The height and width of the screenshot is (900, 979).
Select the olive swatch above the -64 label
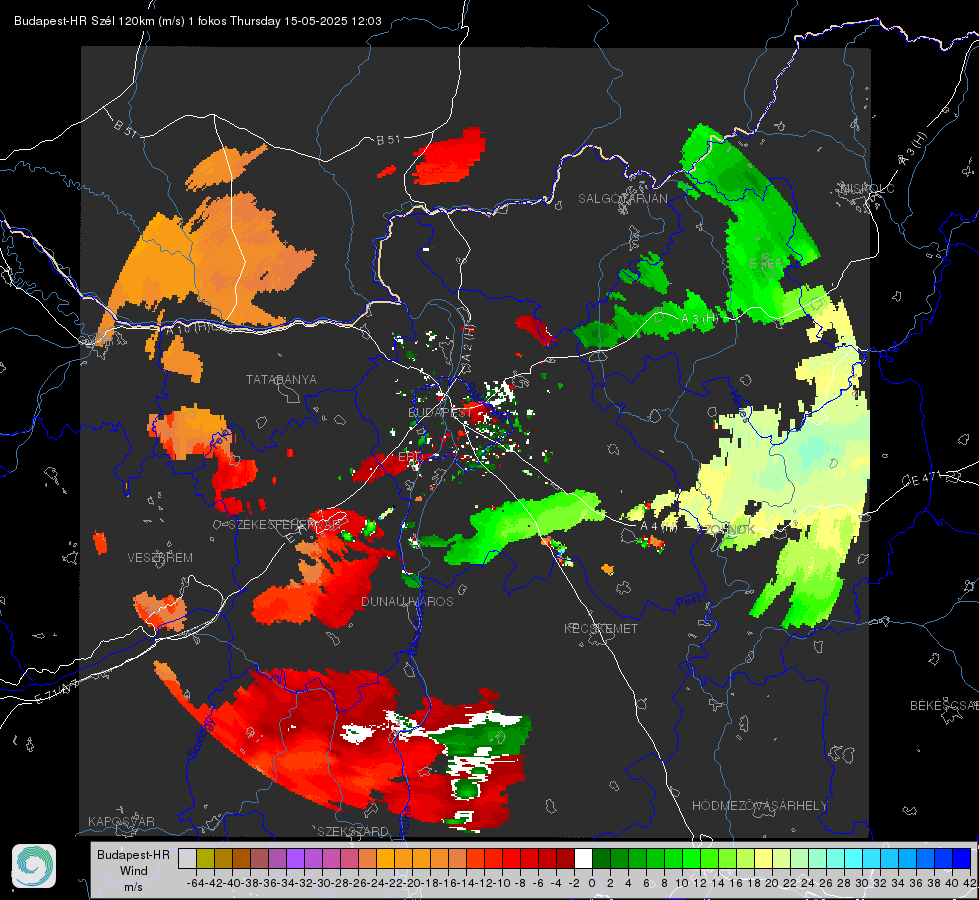205,858
